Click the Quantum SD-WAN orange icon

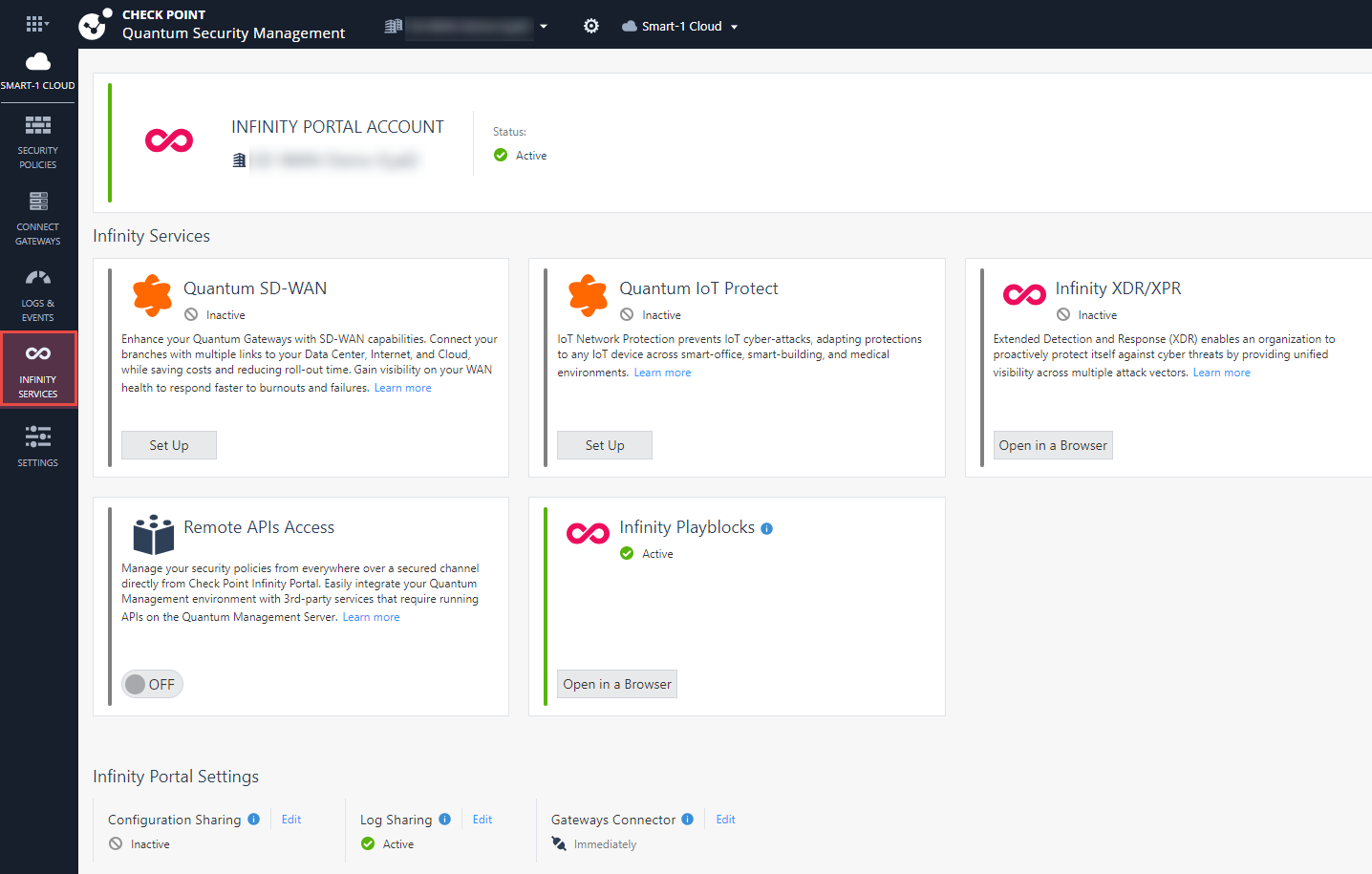click(153, 295)
